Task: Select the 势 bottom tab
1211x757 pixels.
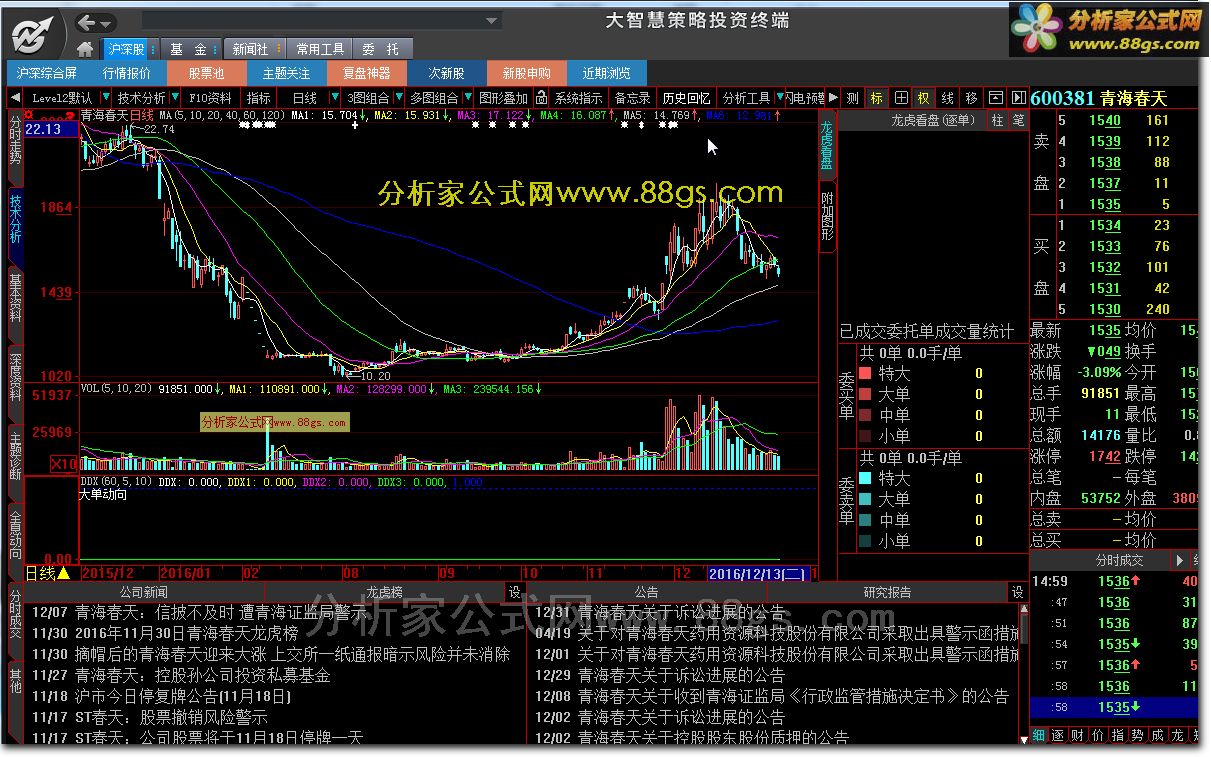Action: 1139,735
